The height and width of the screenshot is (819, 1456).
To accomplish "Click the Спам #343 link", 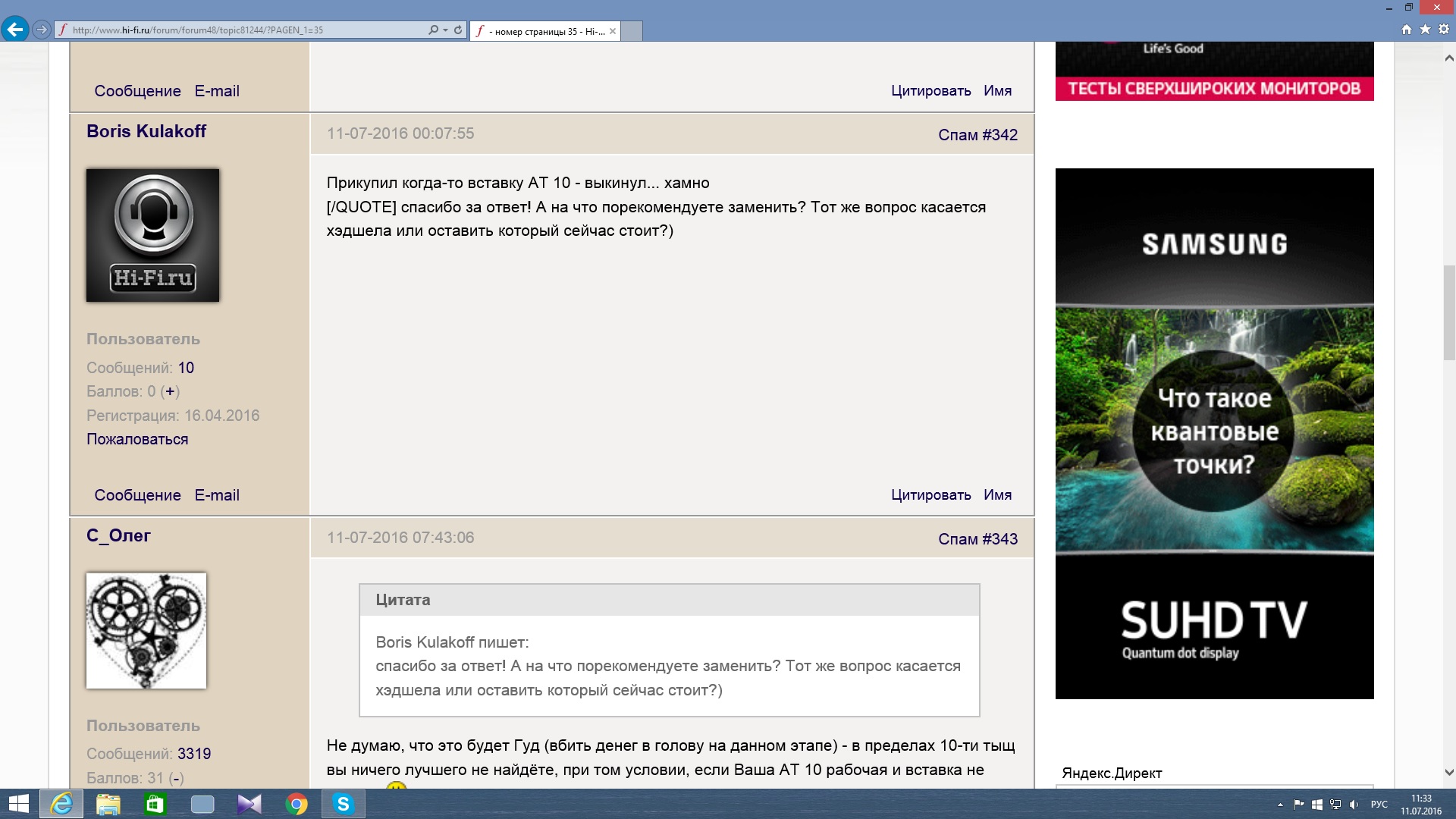I will click(x=977, y=539).
